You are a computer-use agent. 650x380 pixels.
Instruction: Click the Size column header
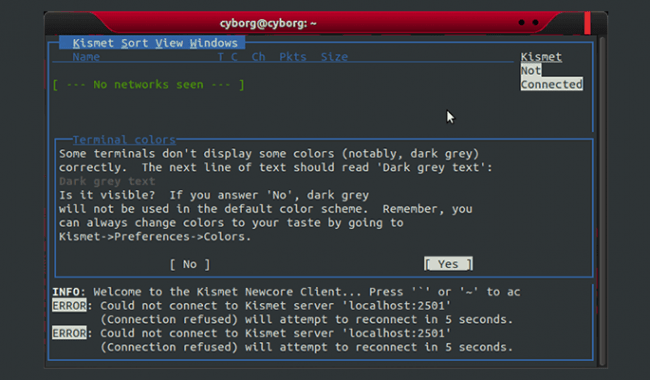[334, 57]
